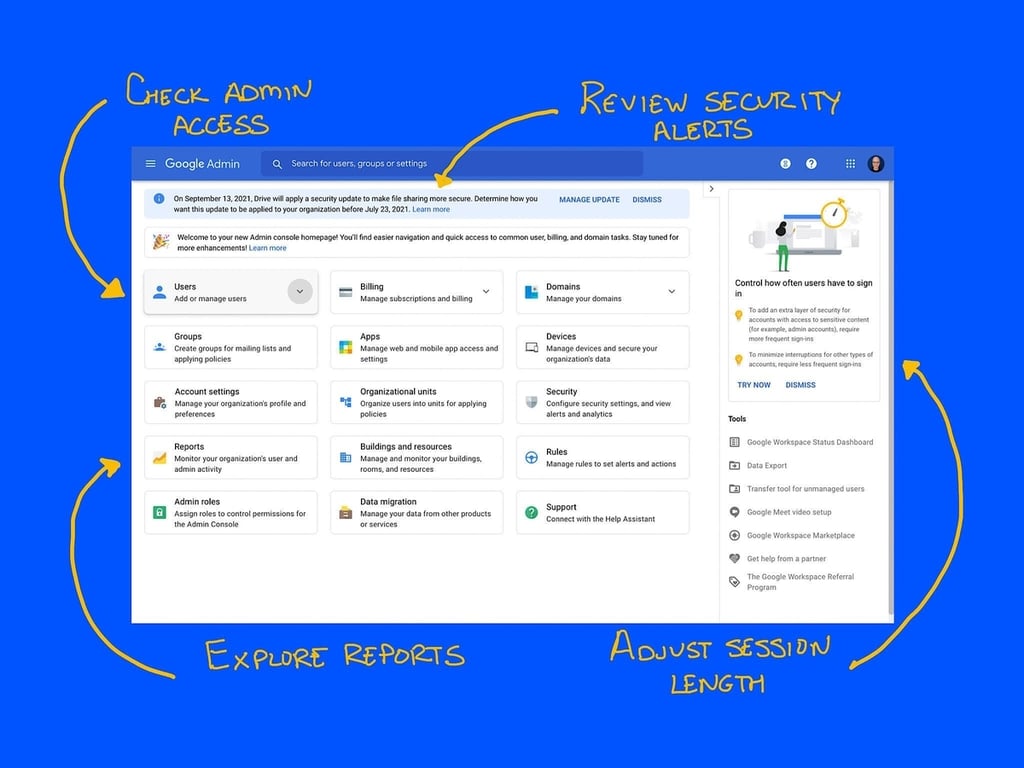Click the Rules steering wheel icon

[532, 458]
